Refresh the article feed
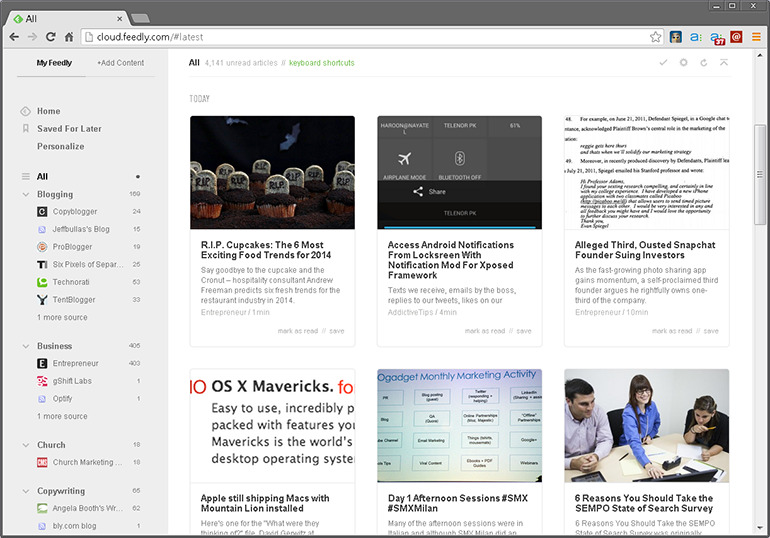 (x=704, y=63)
